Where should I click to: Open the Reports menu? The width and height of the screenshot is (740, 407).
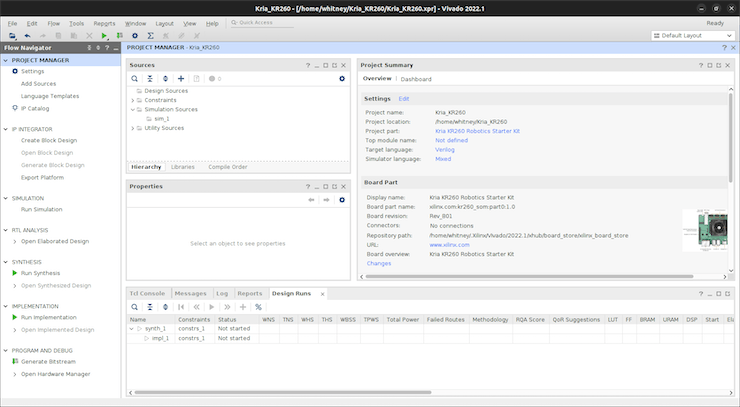point(104,22)
